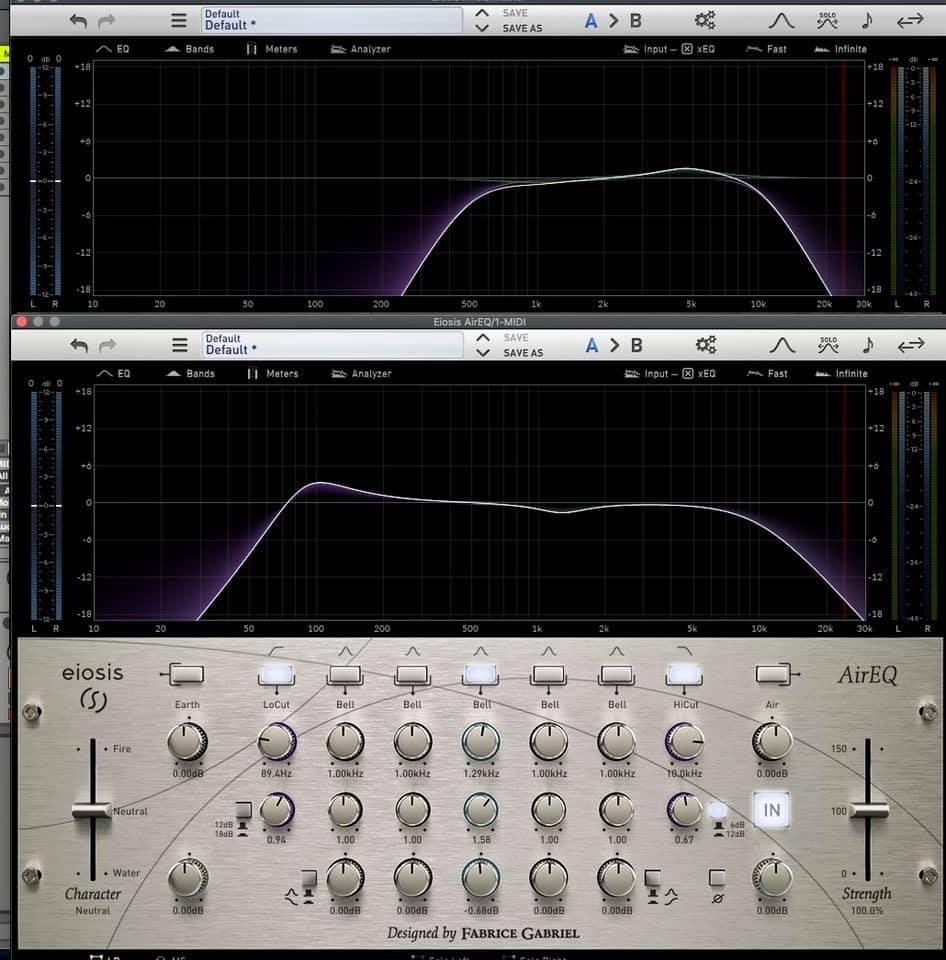This screenshot has height=960, width=946.
Task: Toggle Solo band icon in lower AirEQ toolbar
Action: click(828, 345)
